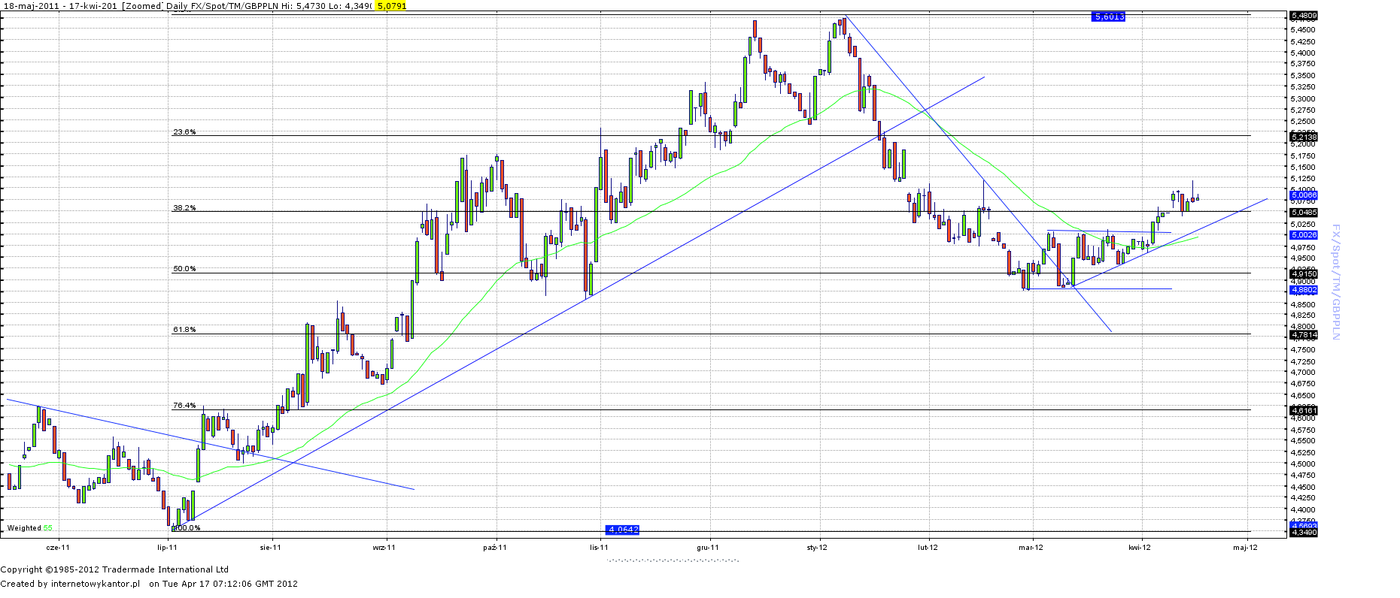The height and width of the screenshot is (598, 1400).
Task: Click the black 4,9150 level price tag
Action: [1303, 273]
